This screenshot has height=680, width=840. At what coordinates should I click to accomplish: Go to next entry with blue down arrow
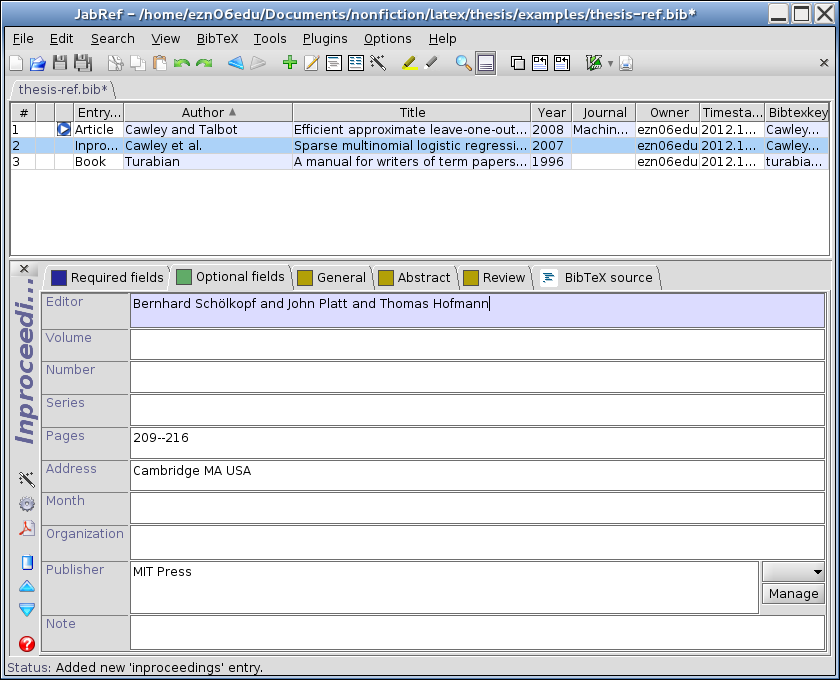pos(27,609)
